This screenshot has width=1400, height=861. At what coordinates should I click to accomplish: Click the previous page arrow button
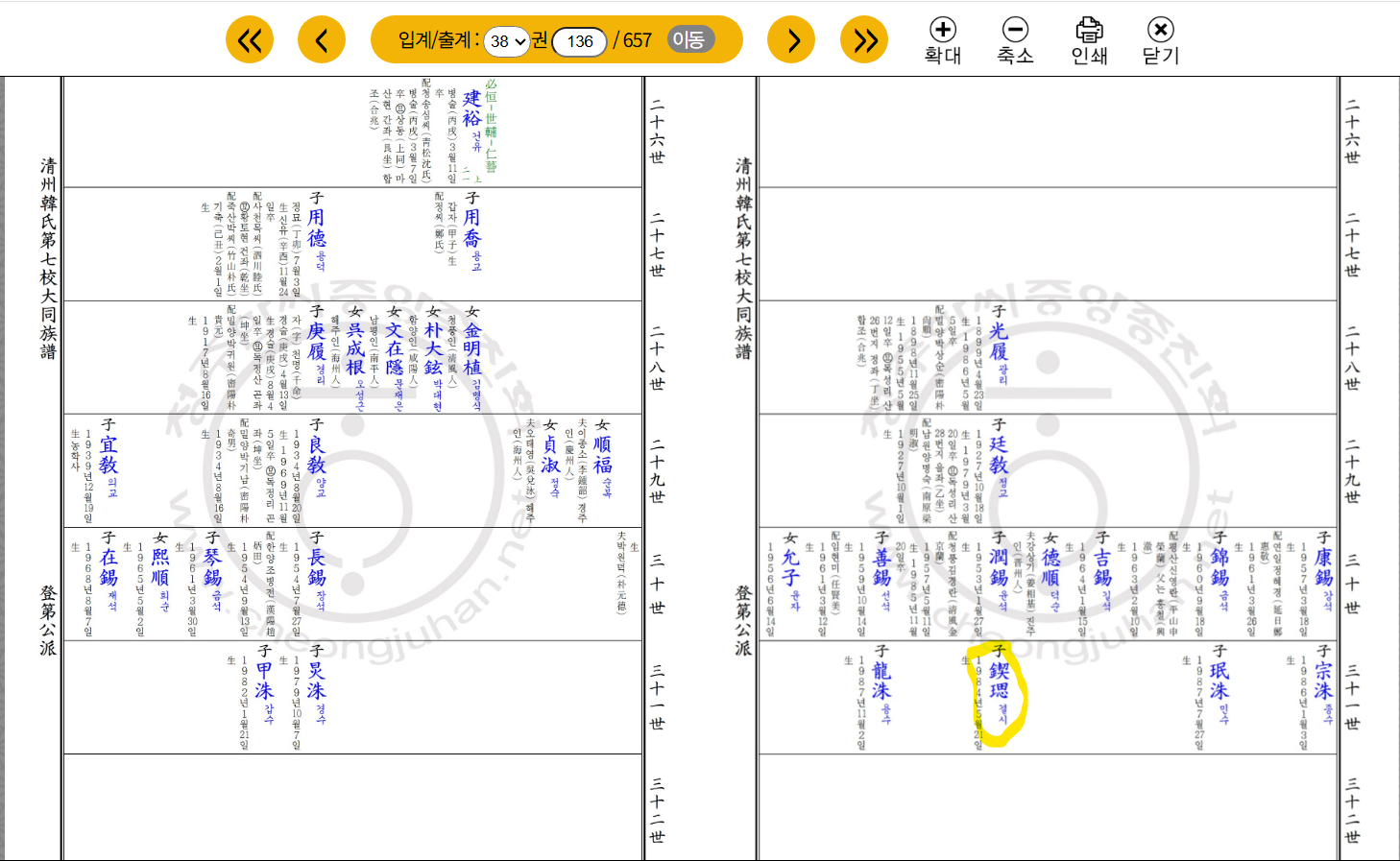click(x=322, y=40)
